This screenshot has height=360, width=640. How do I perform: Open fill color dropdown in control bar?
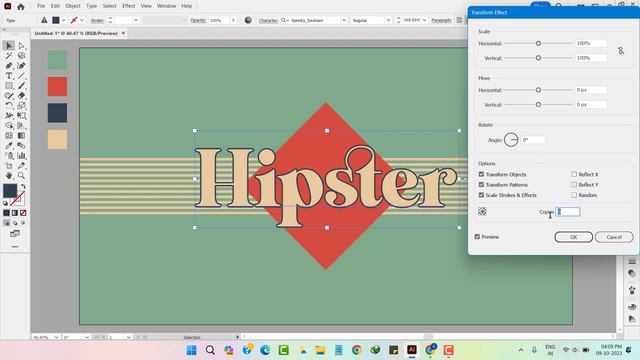(64, 20)
